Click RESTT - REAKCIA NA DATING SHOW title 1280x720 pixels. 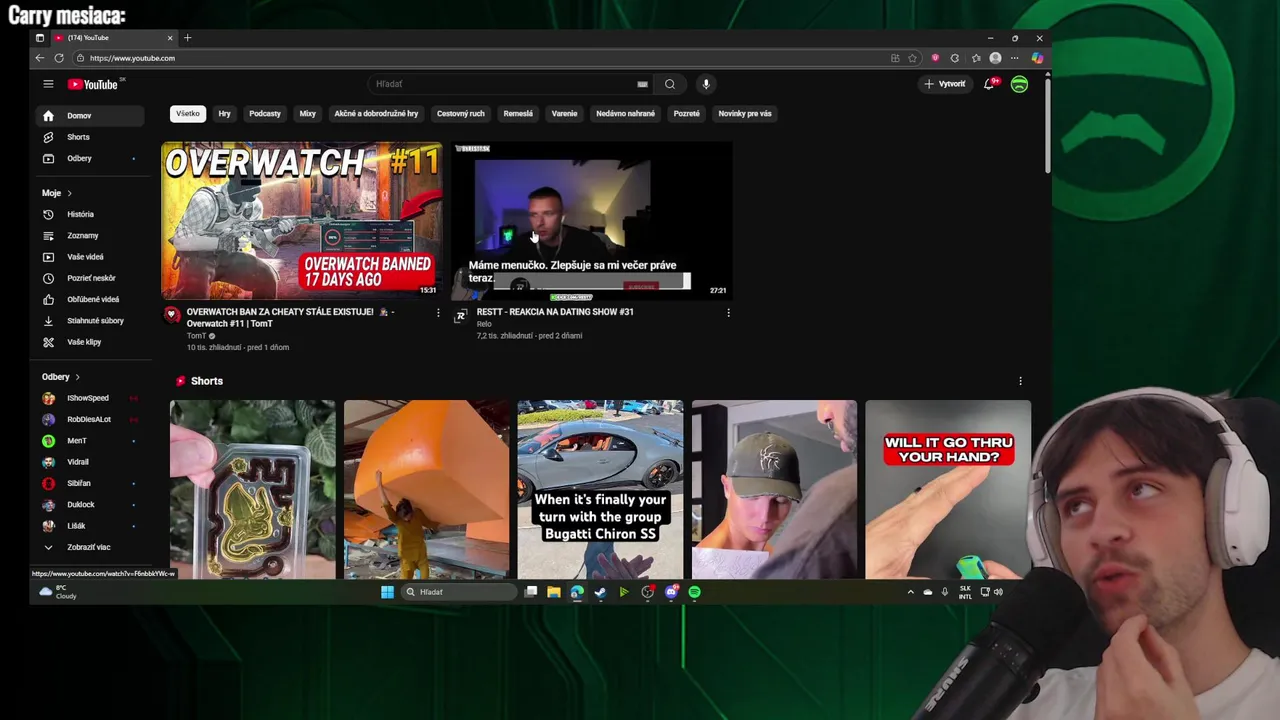(x=555, y=312)
